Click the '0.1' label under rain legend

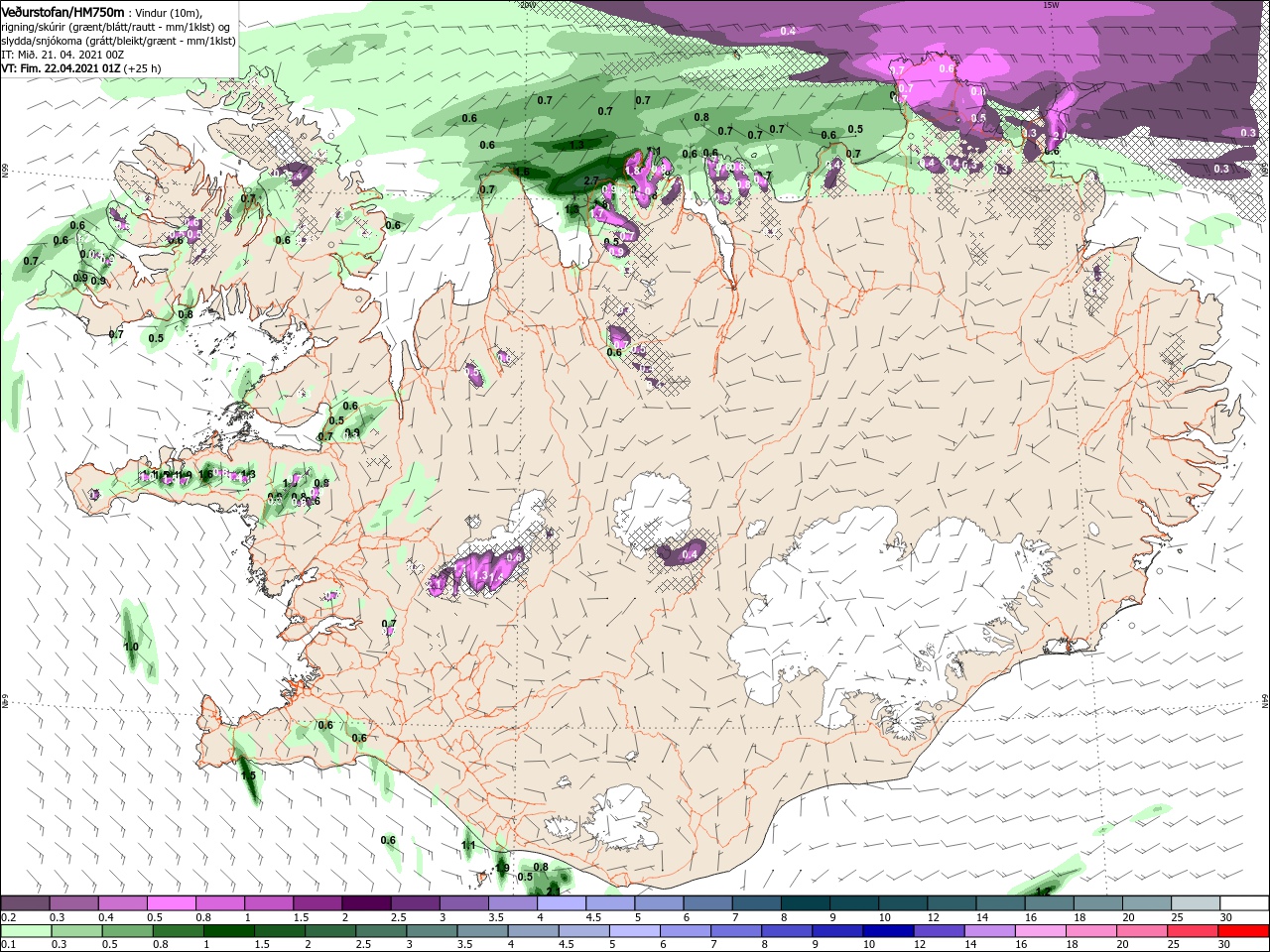[x=9, y=945]
